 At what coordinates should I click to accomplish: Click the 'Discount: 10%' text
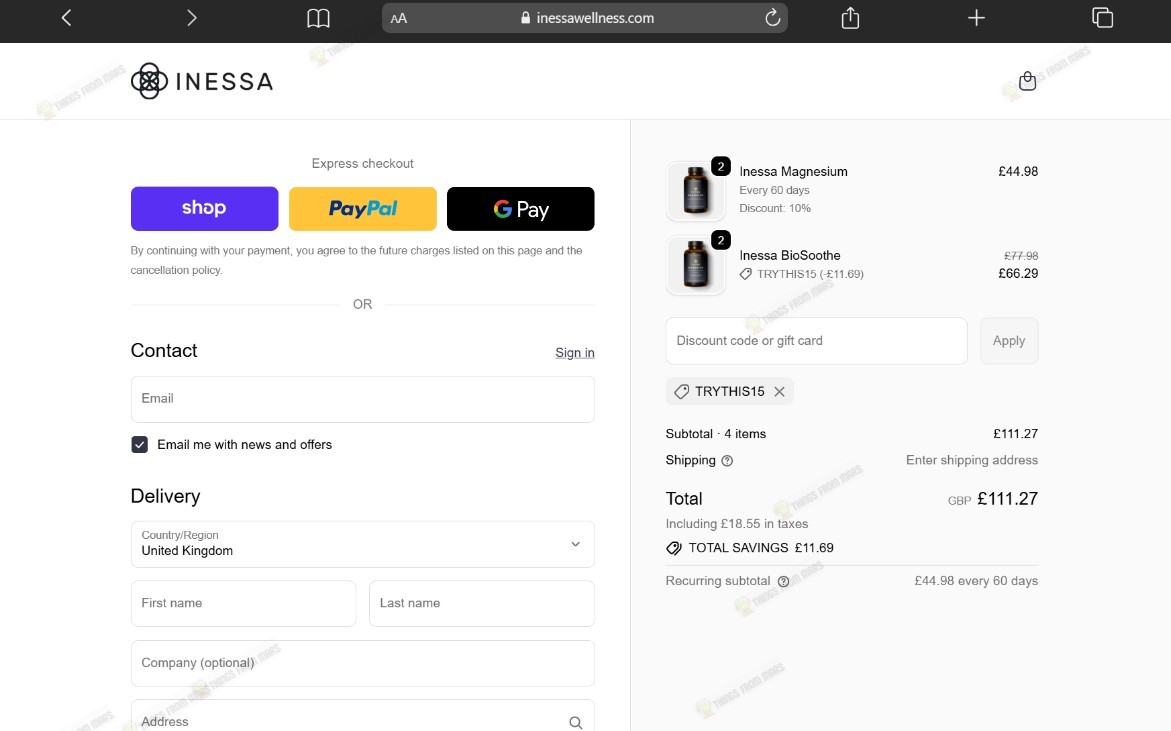coord(775,208)
